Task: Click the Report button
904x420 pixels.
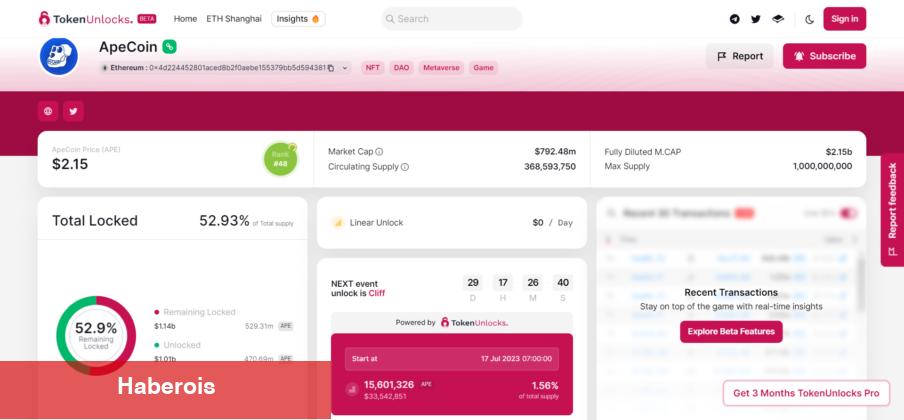Action: pos(740,56)
